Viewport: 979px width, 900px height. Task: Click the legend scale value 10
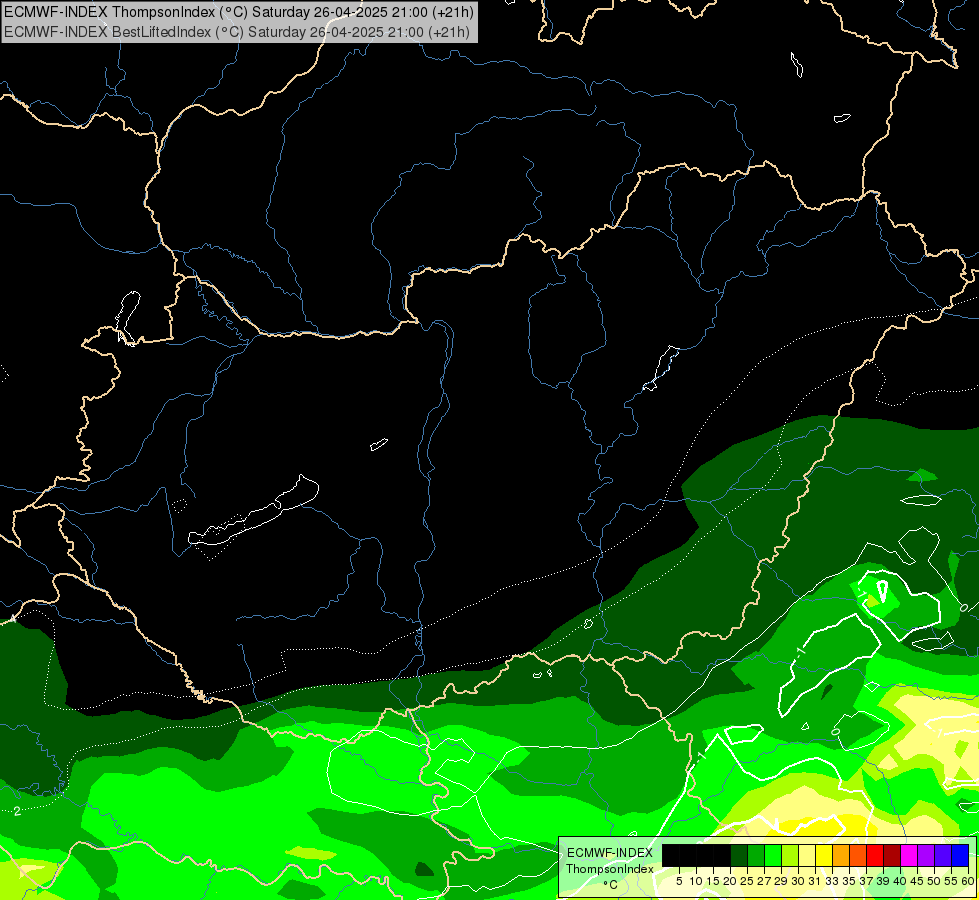coord(696,881)
